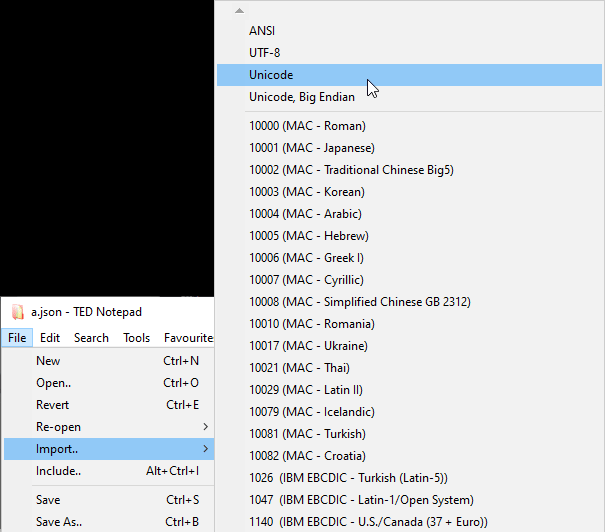The height and width of the screenshot is (532, 605).
Task: Expand the Re-open submenu
Action: pyautogui.click(x=206, y=427)
